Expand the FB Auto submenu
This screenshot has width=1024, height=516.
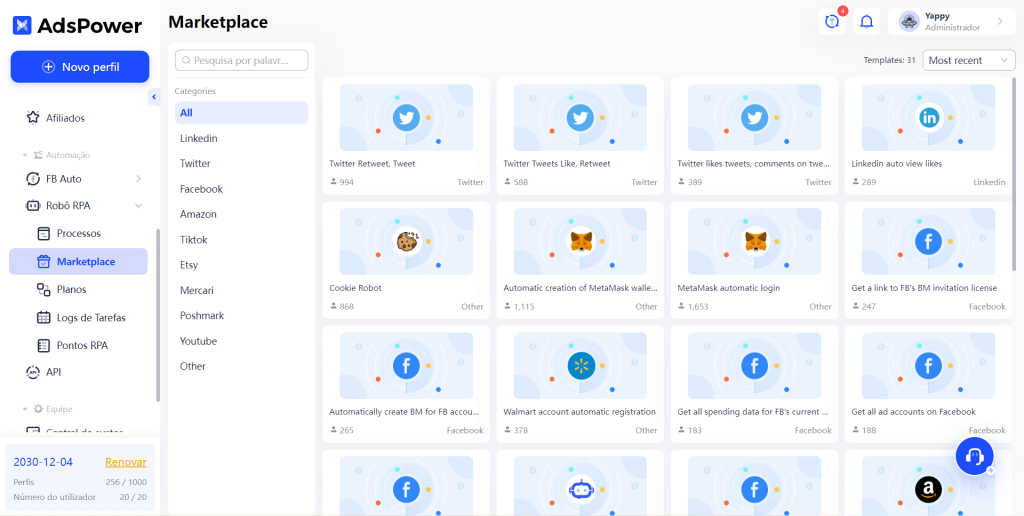(x=138, y=179)
